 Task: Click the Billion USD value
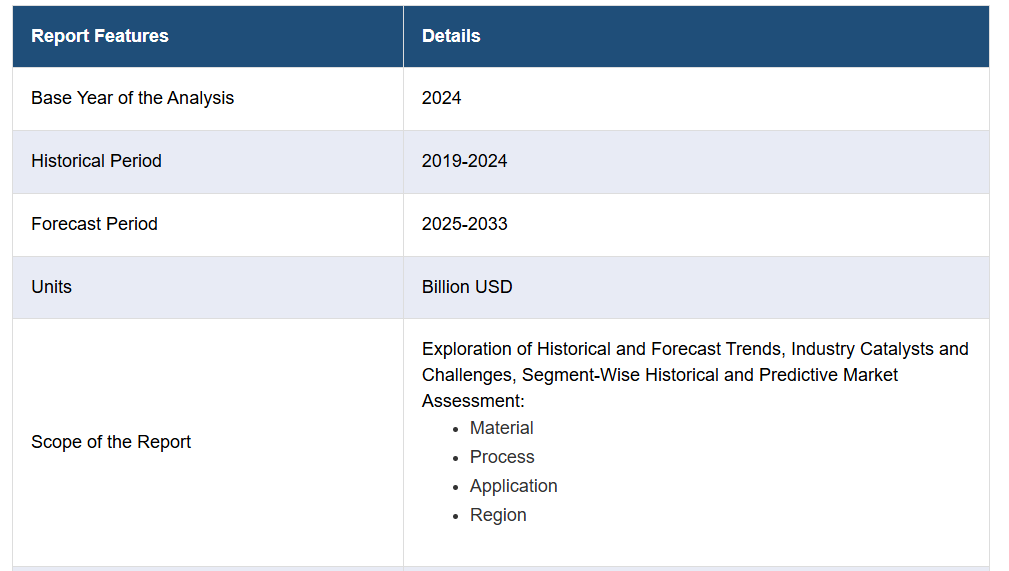467,287
